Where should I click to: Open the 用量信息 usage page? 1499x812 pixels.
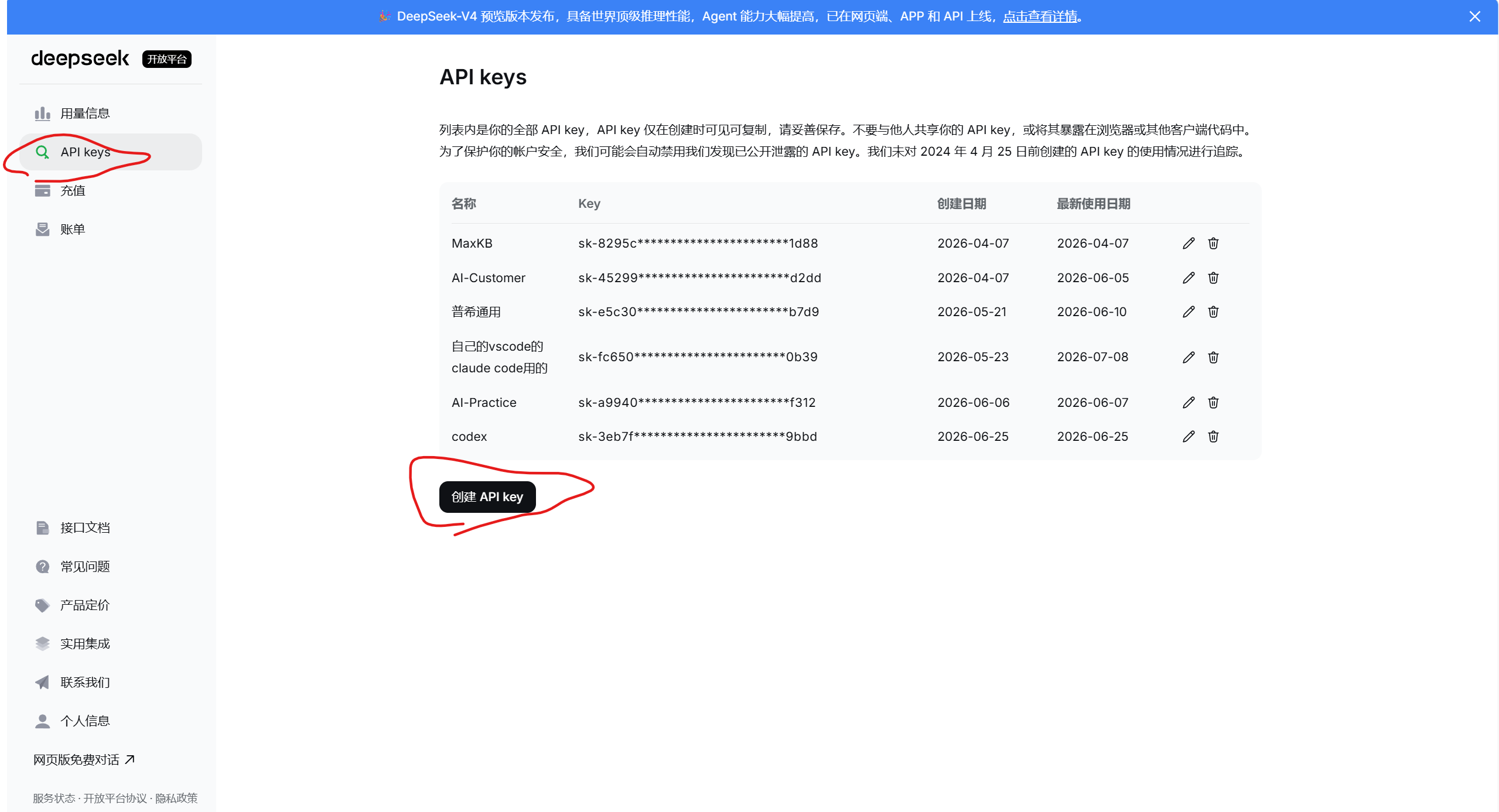point(111,114)
